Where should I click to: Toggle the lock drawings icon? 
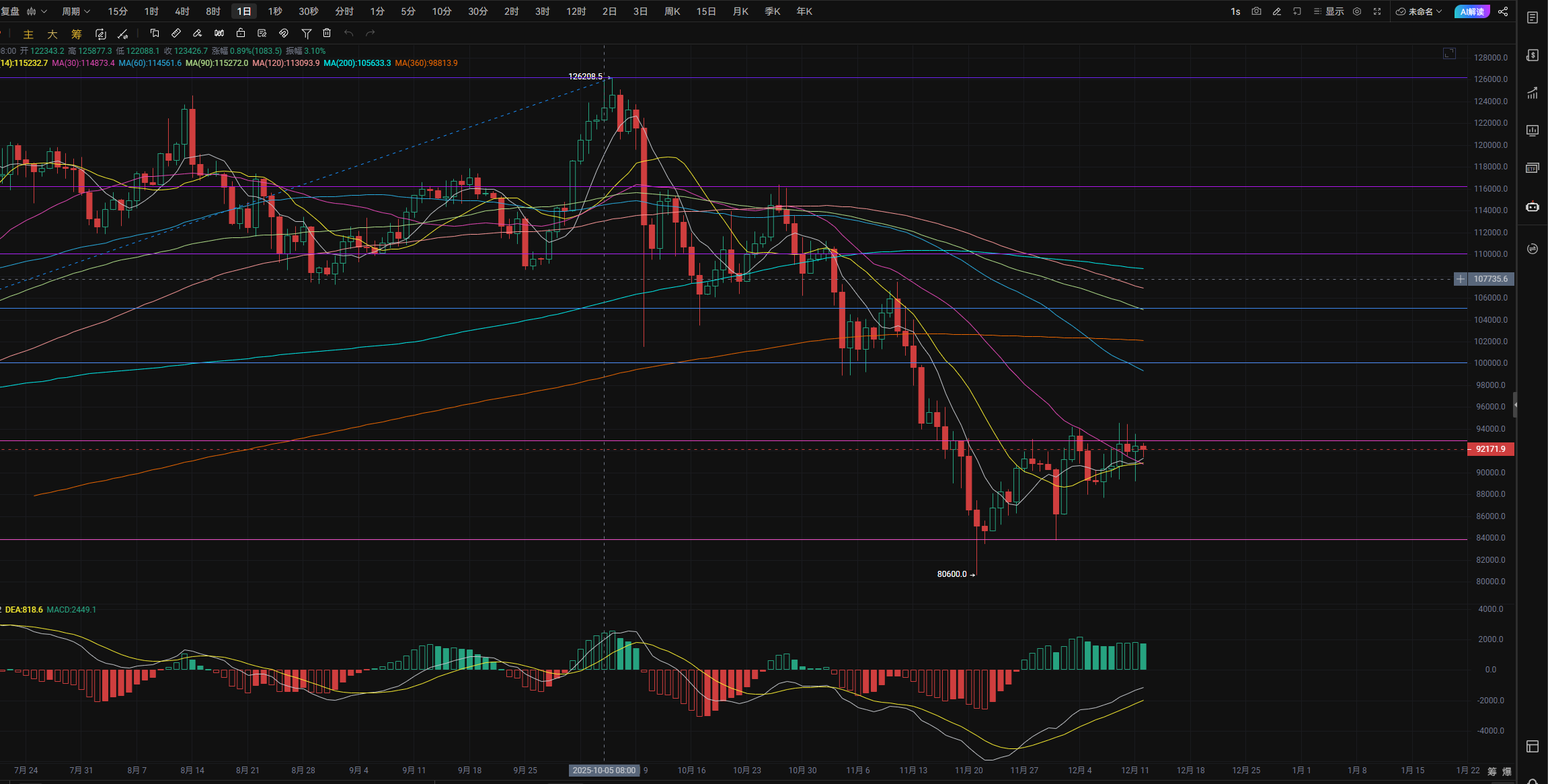pyautogui.click(x=241, y=33)
